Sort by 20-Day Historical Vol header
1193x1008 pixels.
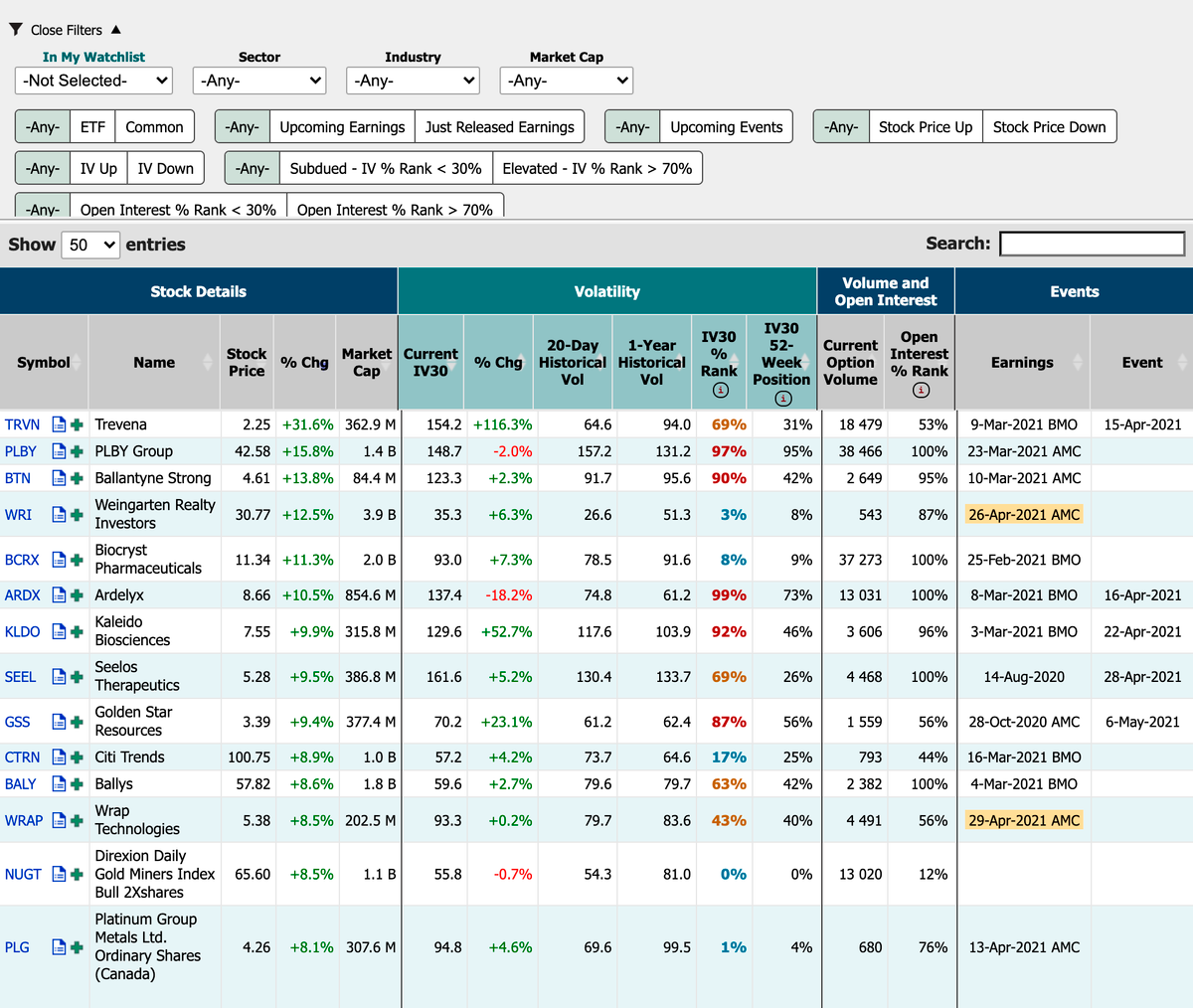[573, 363]
